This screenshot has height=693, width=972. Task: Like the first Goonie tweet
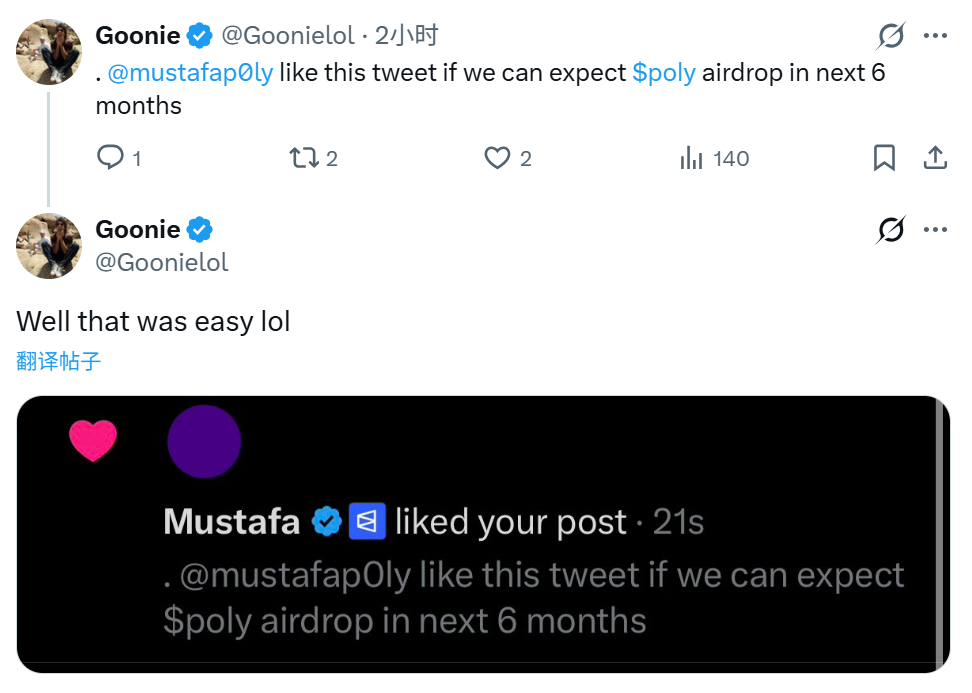point(498,158)
